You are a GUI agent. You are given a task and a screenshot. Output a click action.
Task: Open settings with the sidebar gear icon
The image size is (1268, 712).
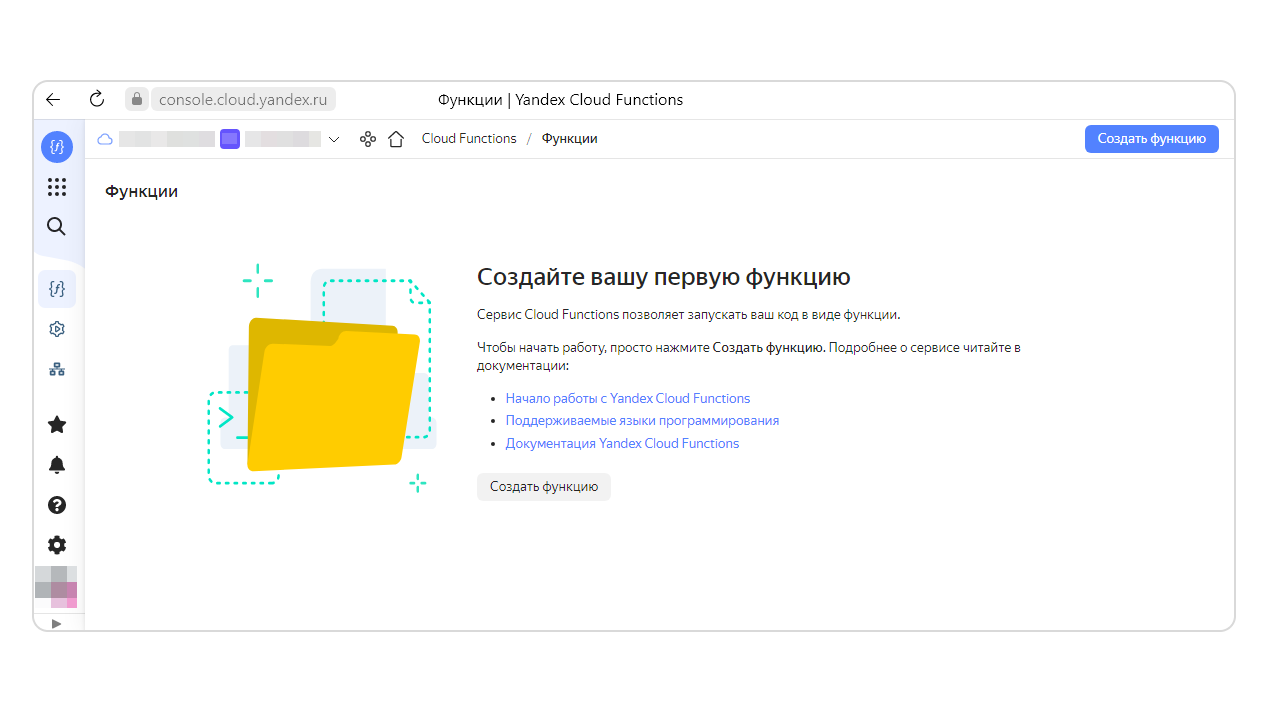click(x=57, y=545)
